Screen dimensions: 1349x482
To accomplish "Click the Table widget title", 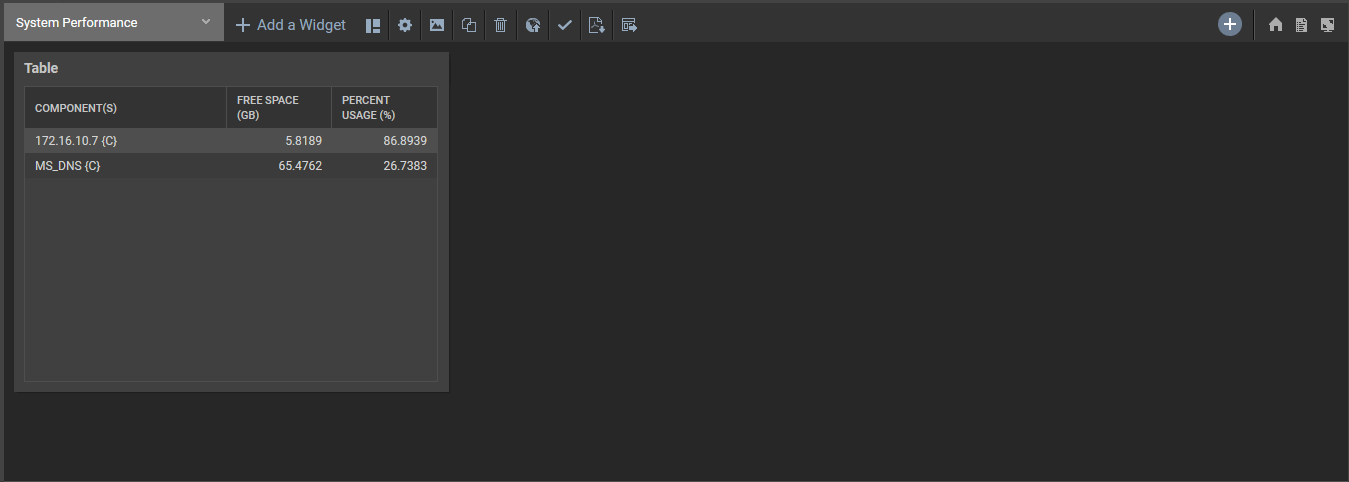I will coord(41,68).
